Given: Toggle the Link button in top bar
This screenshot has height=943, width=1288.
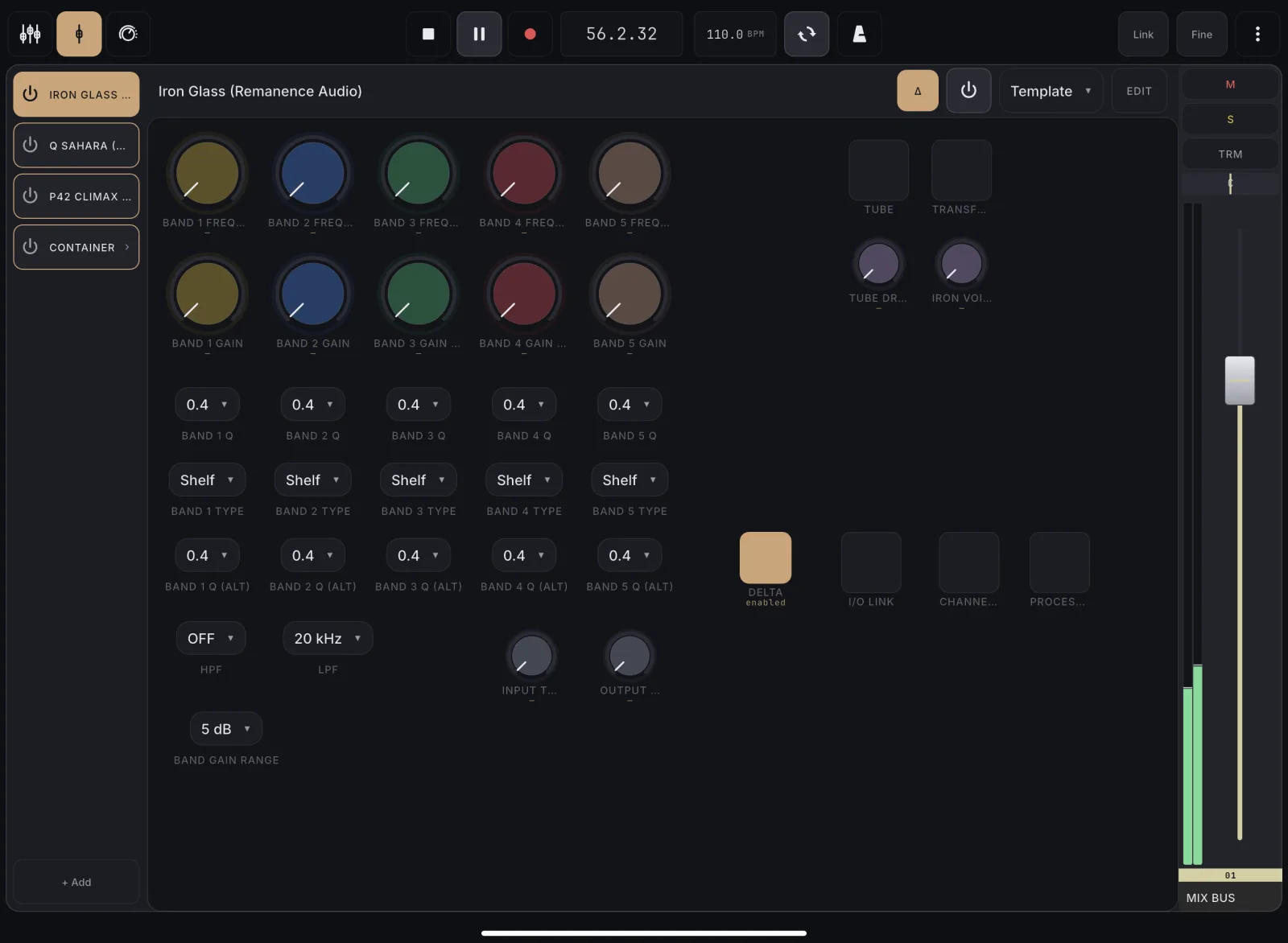Looking at the screenshot, I should point(1143,34).
